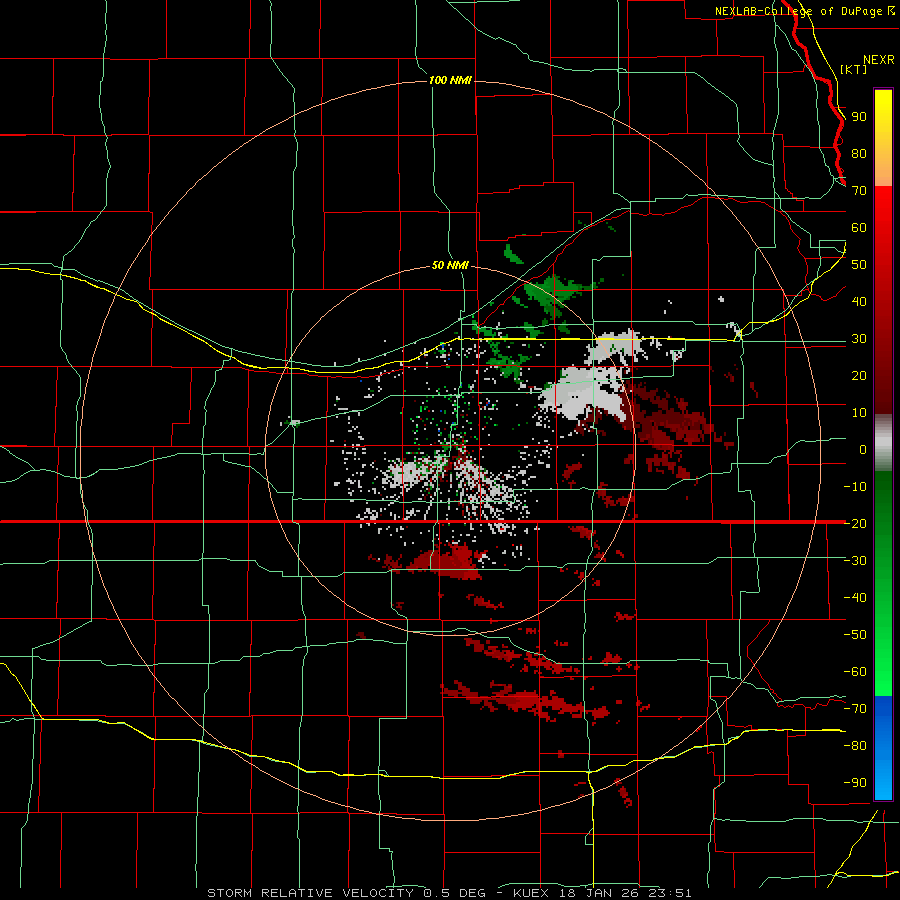The height and width of the screenshot is (900, 900).
Task: Click the 20 value on the velocity scale
Action: (859, 375)
